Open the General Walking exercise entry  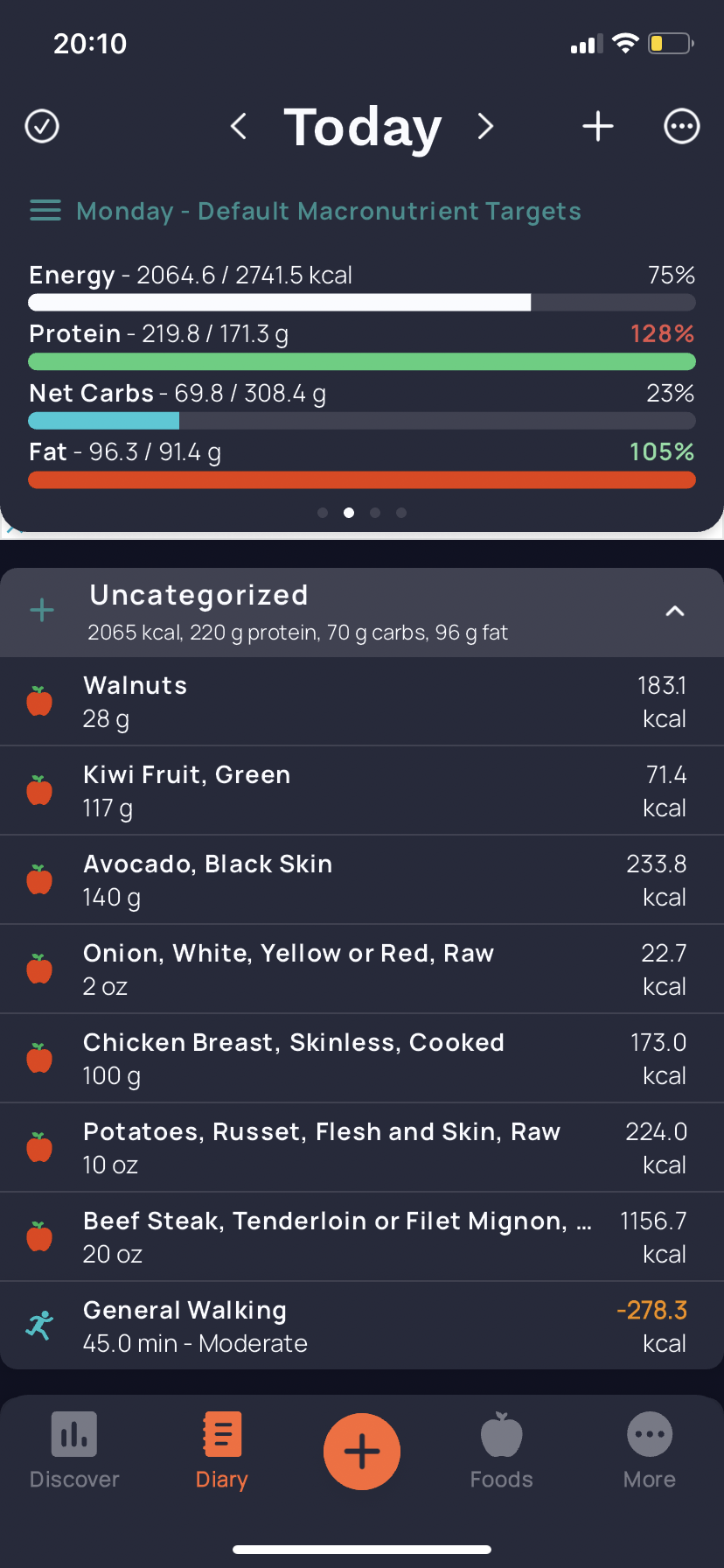coord(362,1326)
